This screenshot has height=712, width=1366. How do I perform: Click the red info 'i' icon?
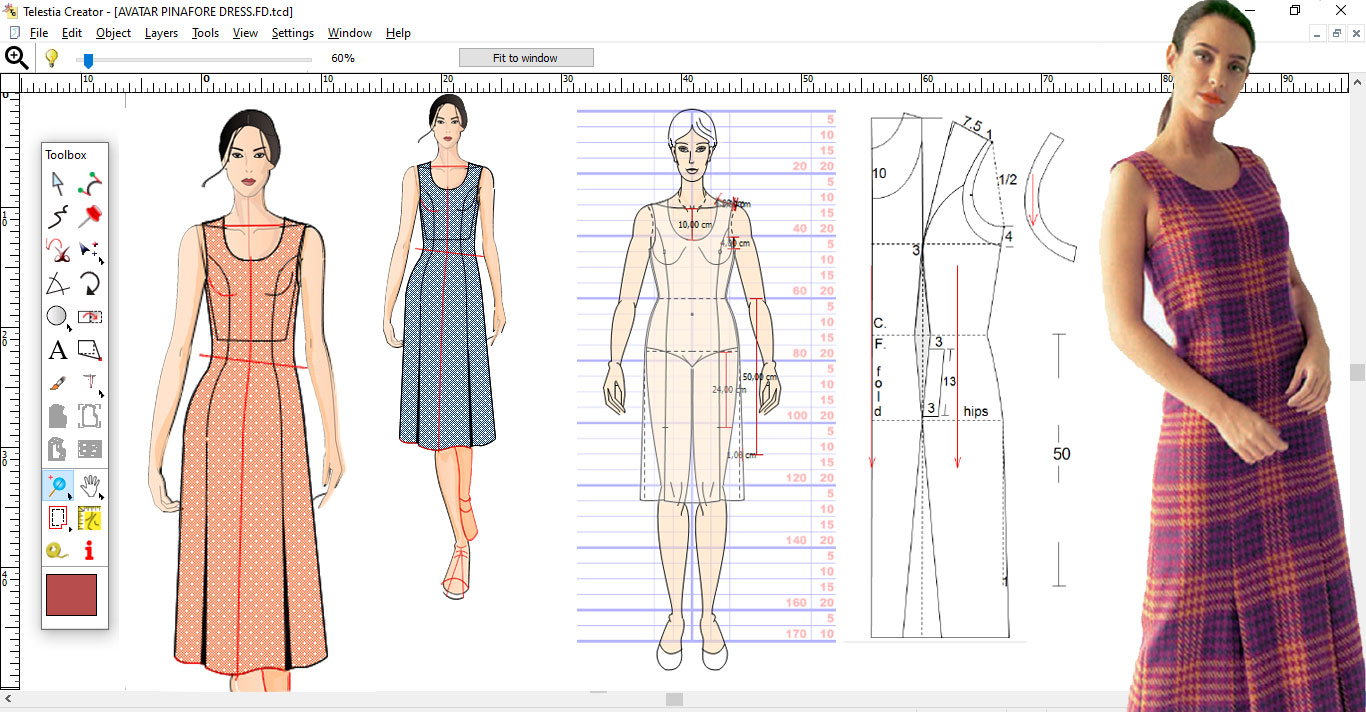(x=90, y=551)
